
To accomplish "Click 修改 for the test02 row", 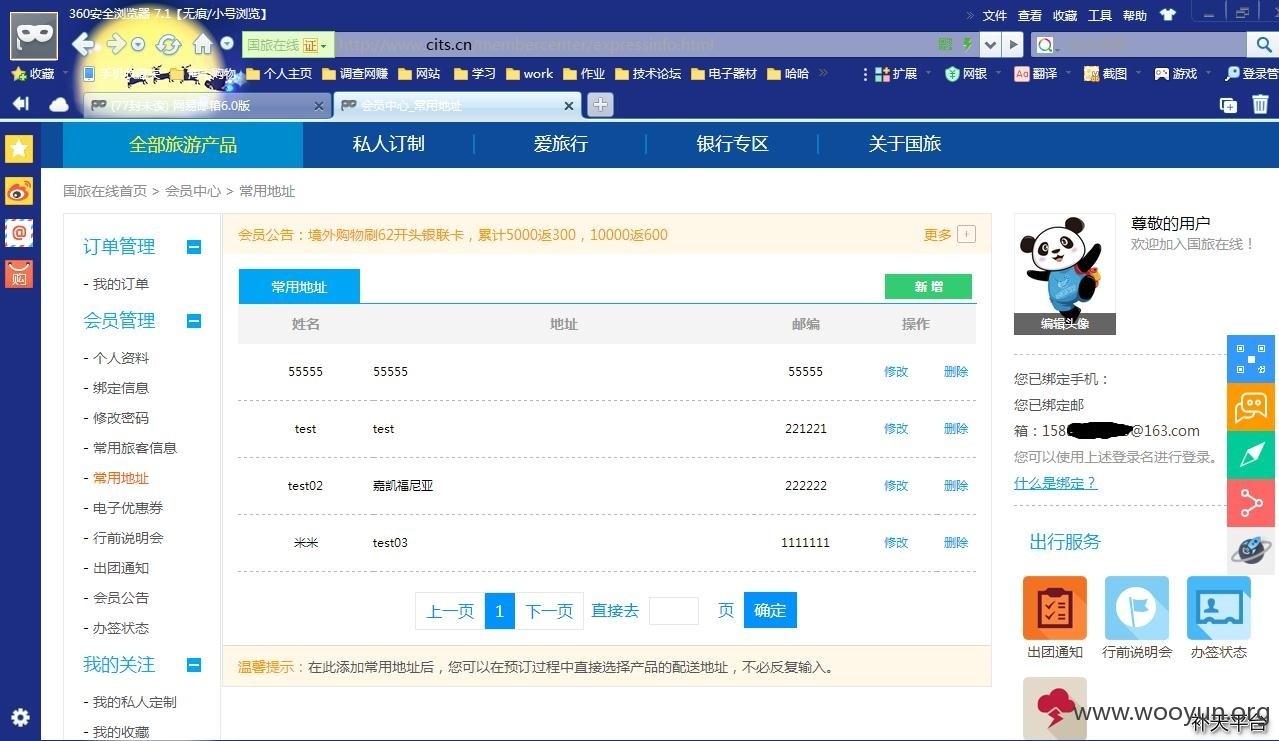I will point(896,486).
